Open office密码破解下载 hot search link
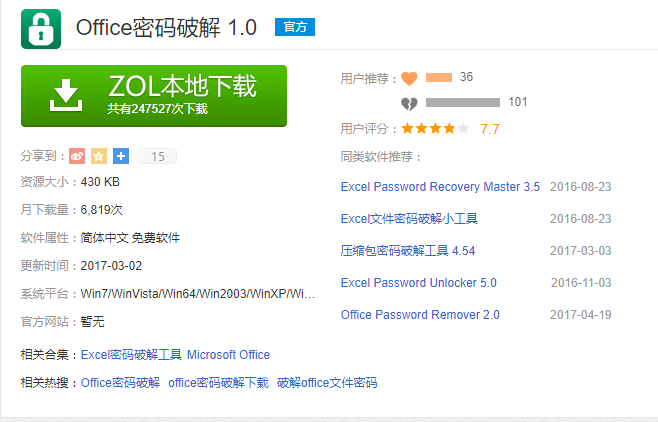Screen dimensions: 658x422 [x=218, y=383]
